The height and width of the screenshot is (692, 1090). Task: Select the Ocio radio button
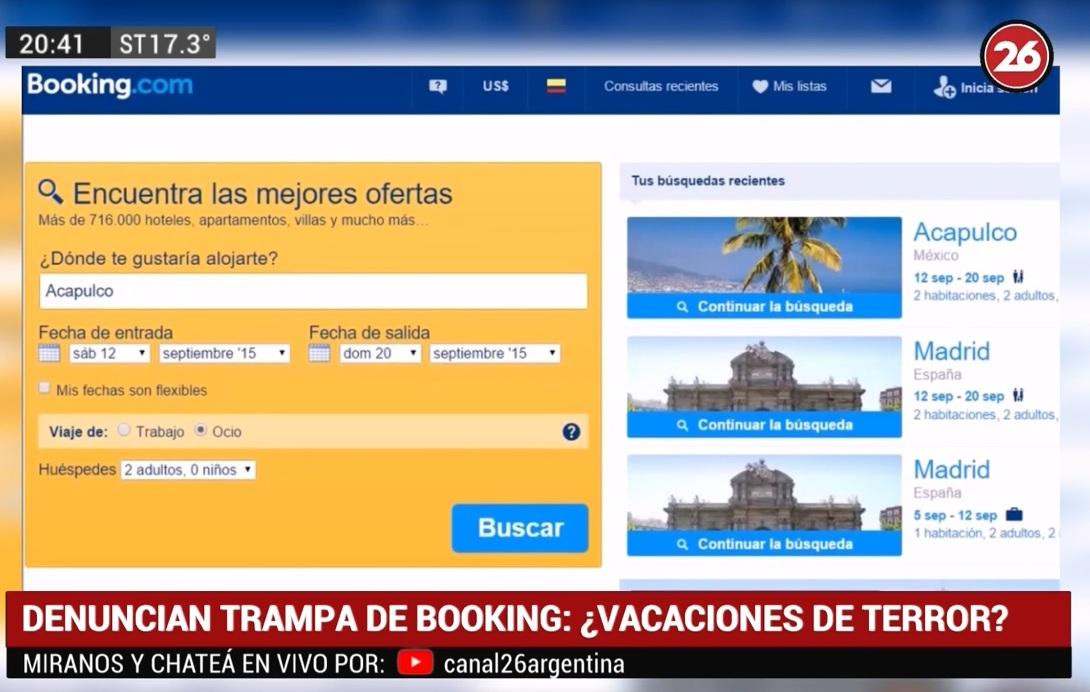tap(200, 430)
